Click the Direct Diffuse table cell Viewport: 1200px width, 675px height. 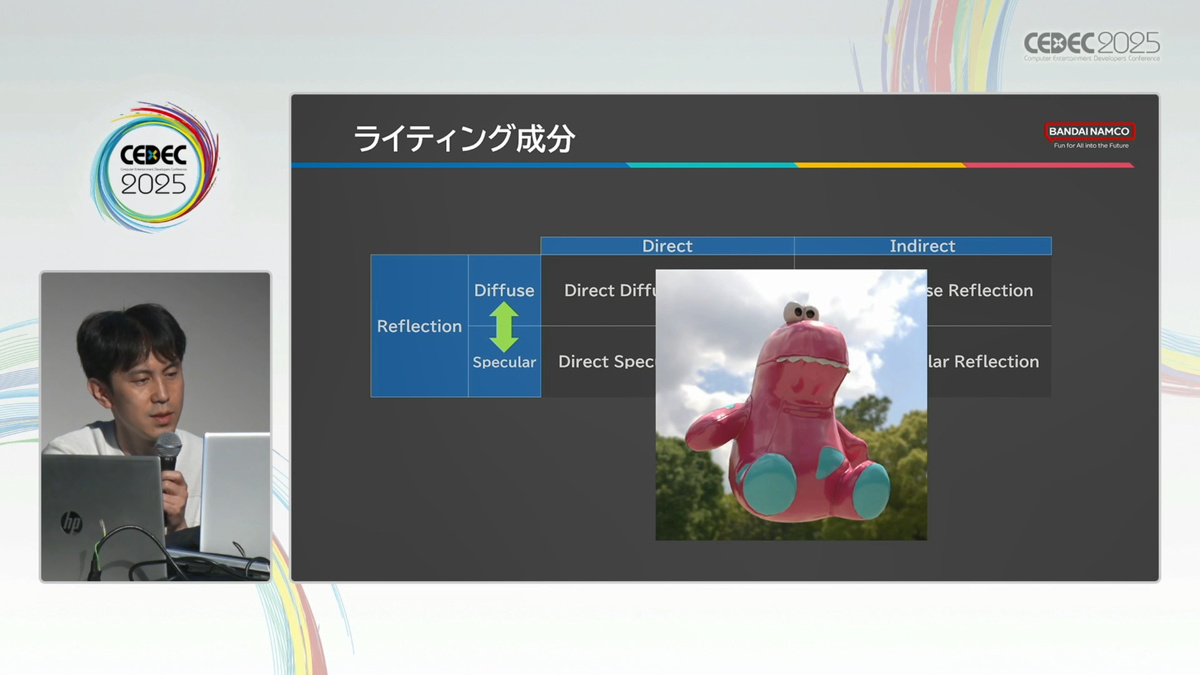tap(600, 290)
